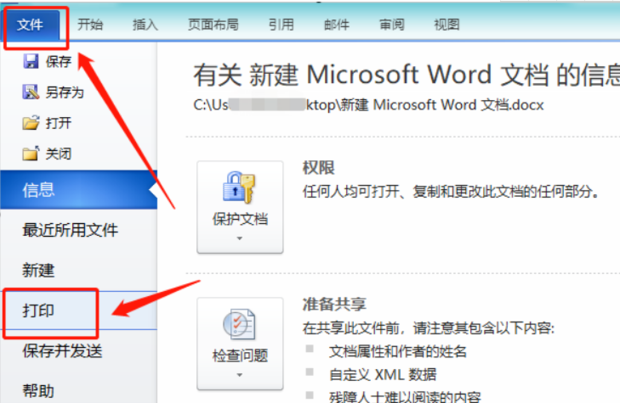Open the 邮件 ribbon tab

(x=336, y=25)
